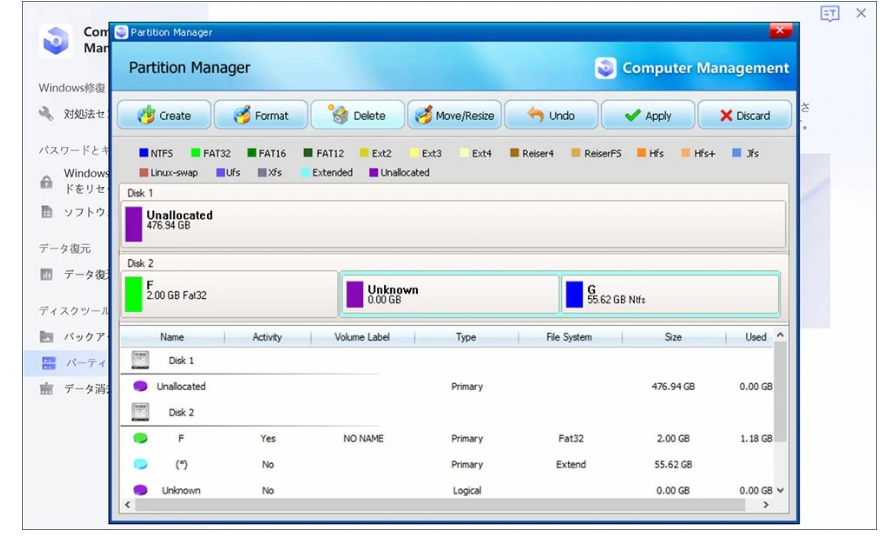Click the vertical scrollbar down arrow
Viewport: 890px width, 537px height.
tap(780, 491)
